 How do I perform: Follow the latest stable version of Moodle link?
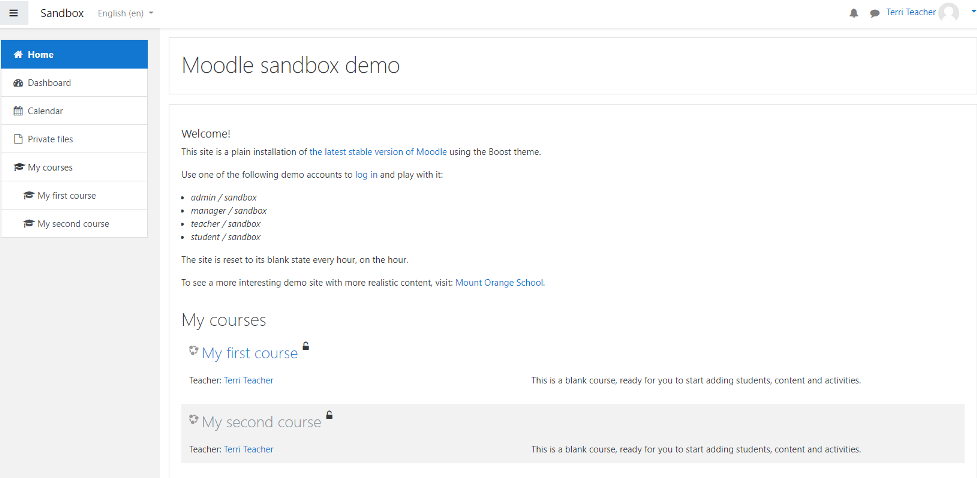coord(378,151)
